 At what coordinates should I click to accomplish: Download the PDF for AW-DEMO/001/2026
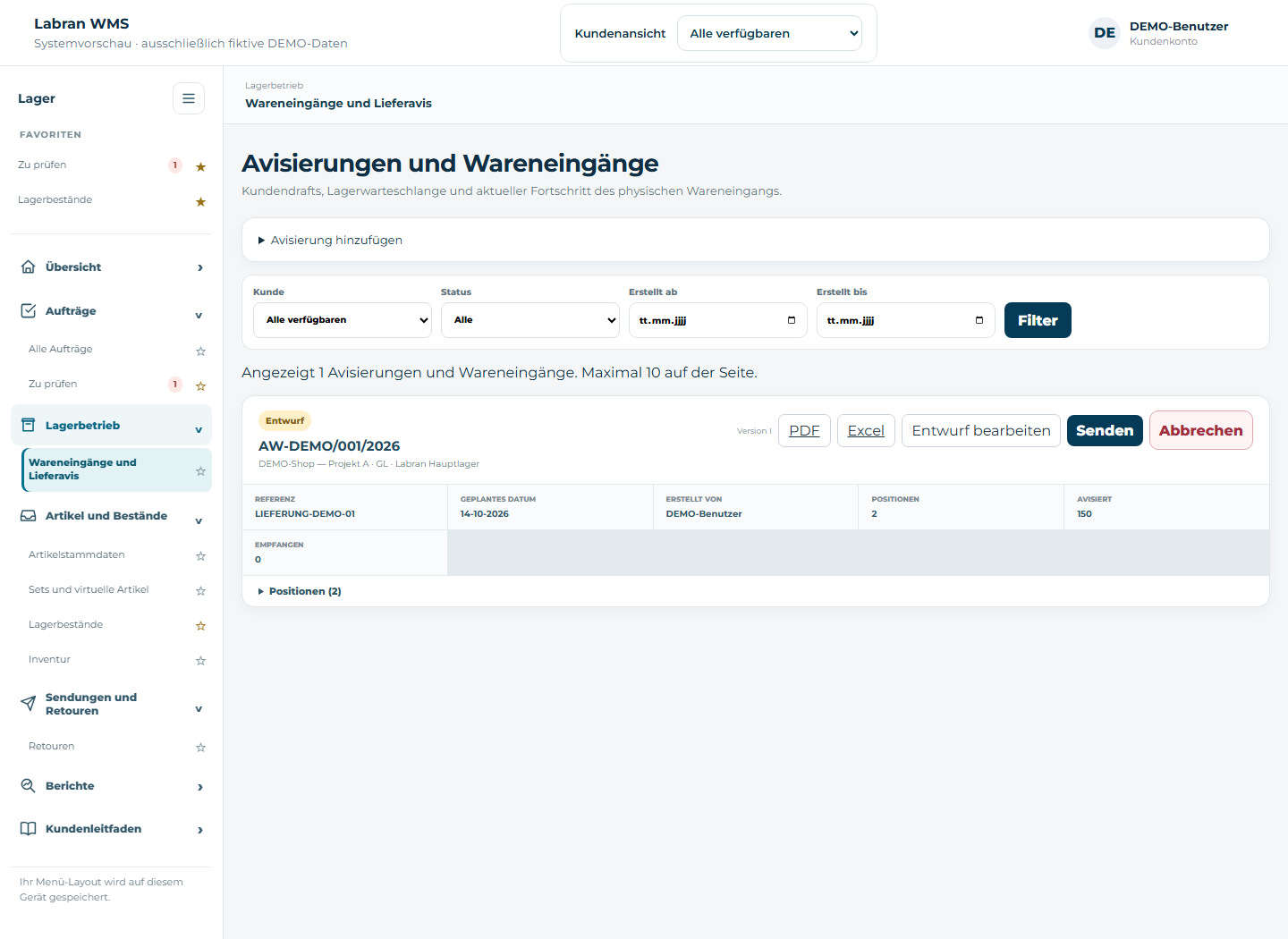click(x=804, y=430)
